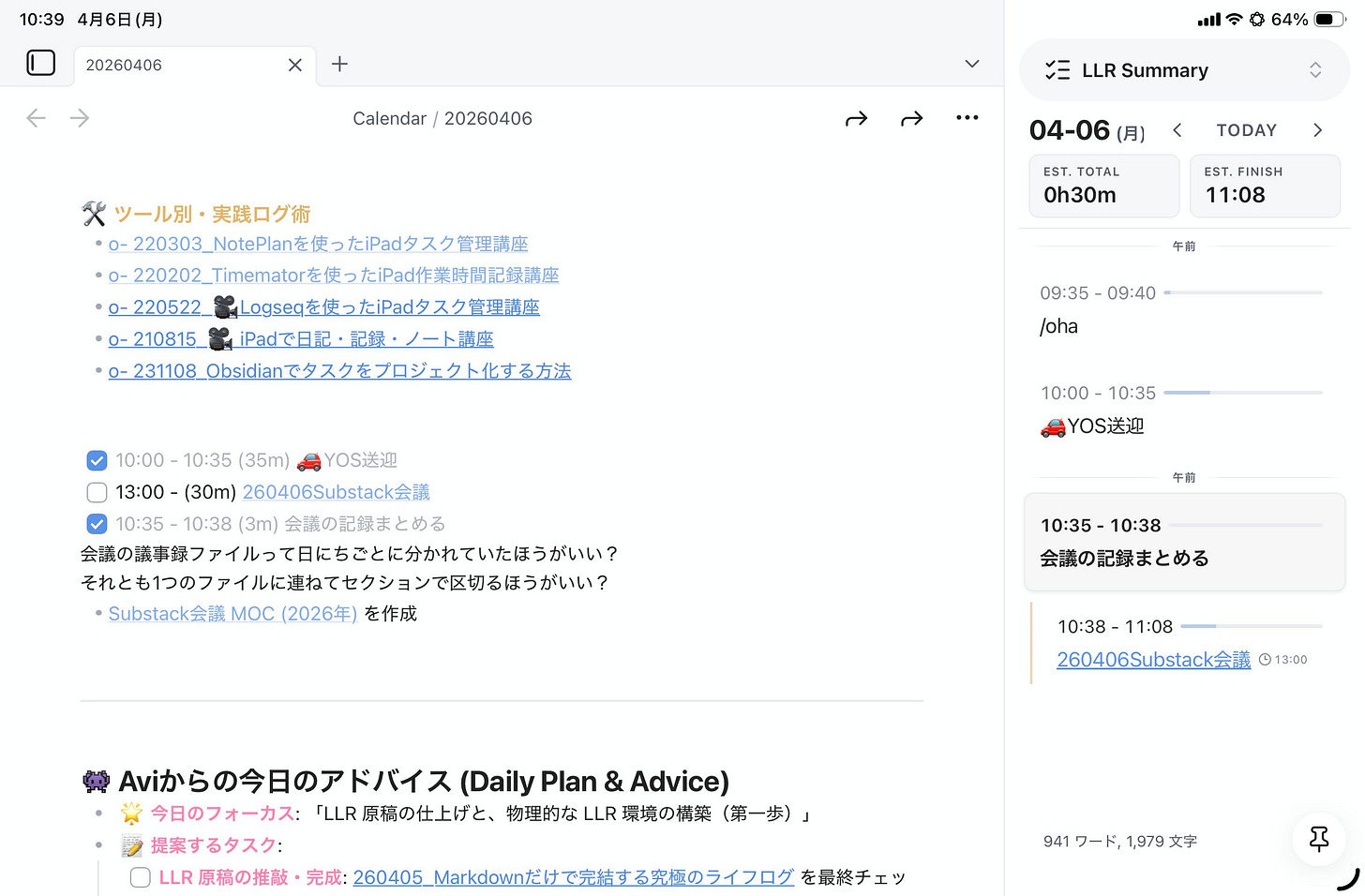Click the checklist icon next to LLR Summary
The height and width of the screenshot is (896, 1365).
[x=1057, y=69]
